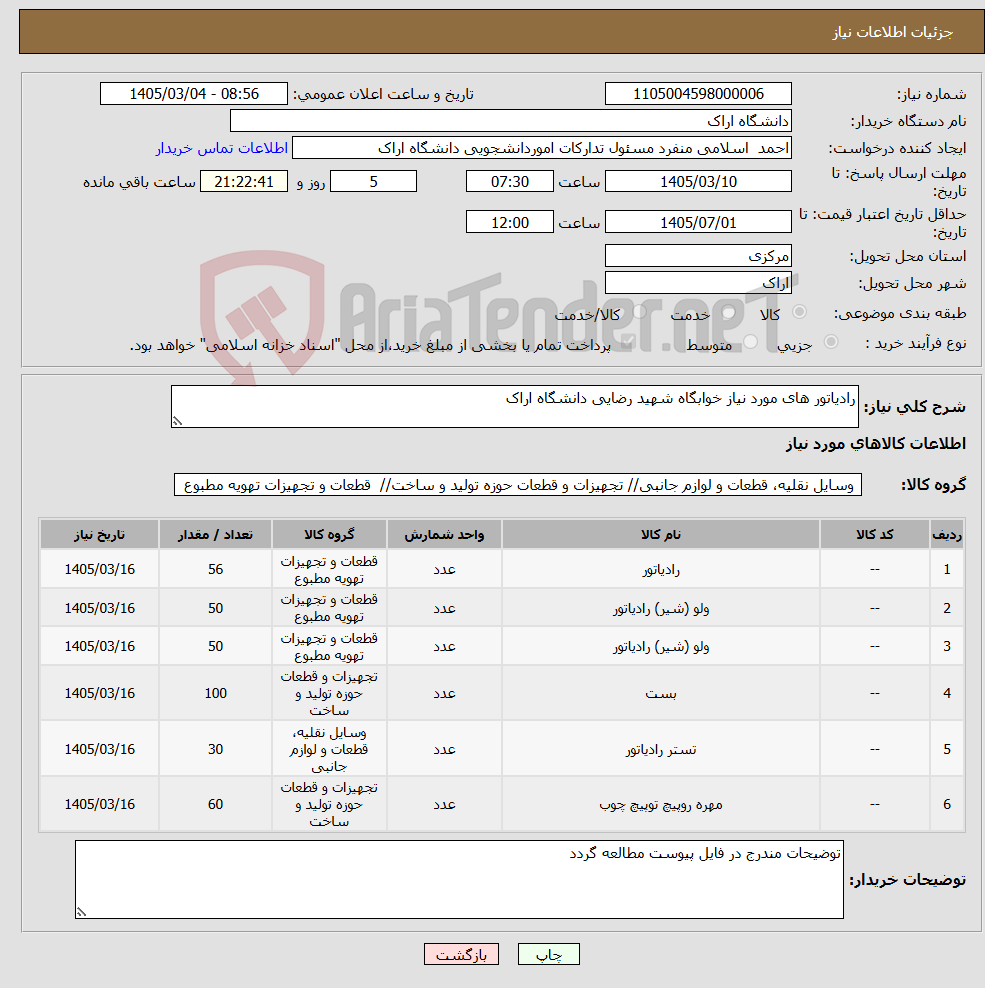Click the واحد شمارش column header
The image size is (985, 988).
pyautogui.click(x=444, y=534)
